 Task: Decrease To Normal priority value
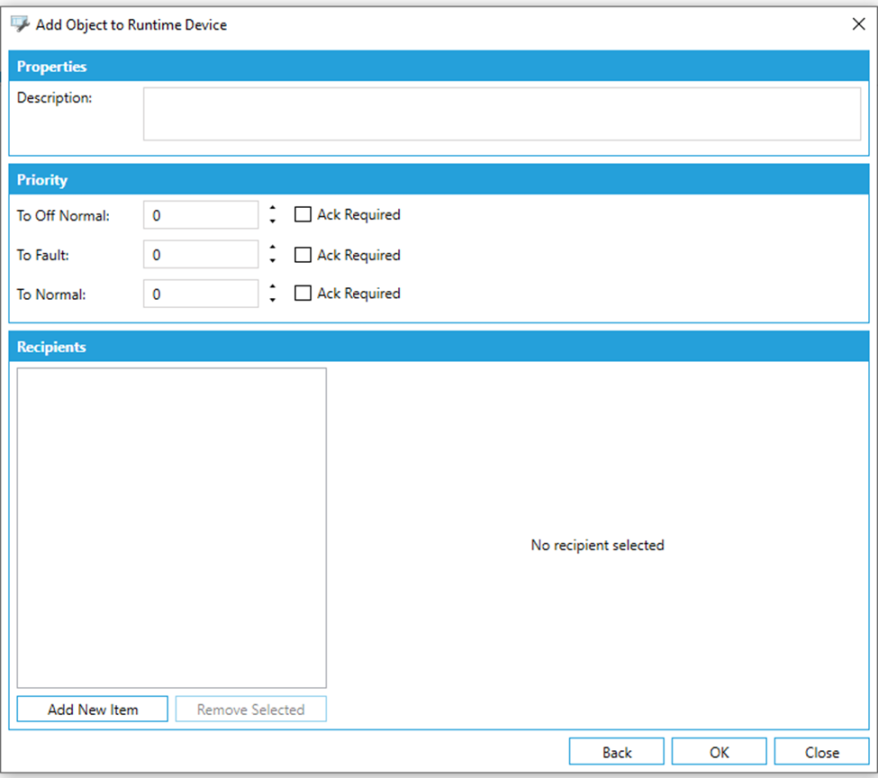273,301
